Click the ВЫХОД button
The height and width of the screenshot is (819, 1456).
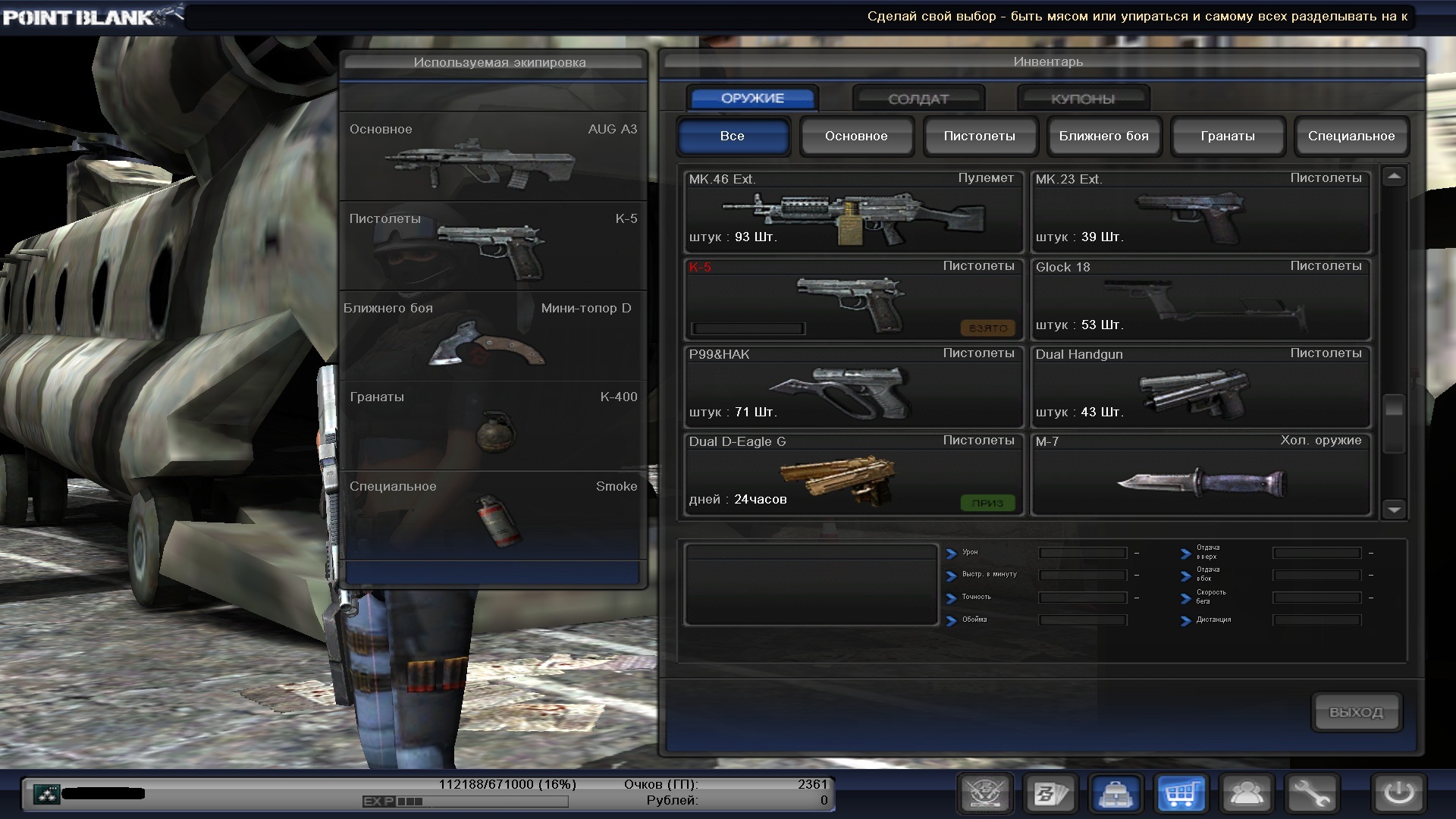(1356, 712)
